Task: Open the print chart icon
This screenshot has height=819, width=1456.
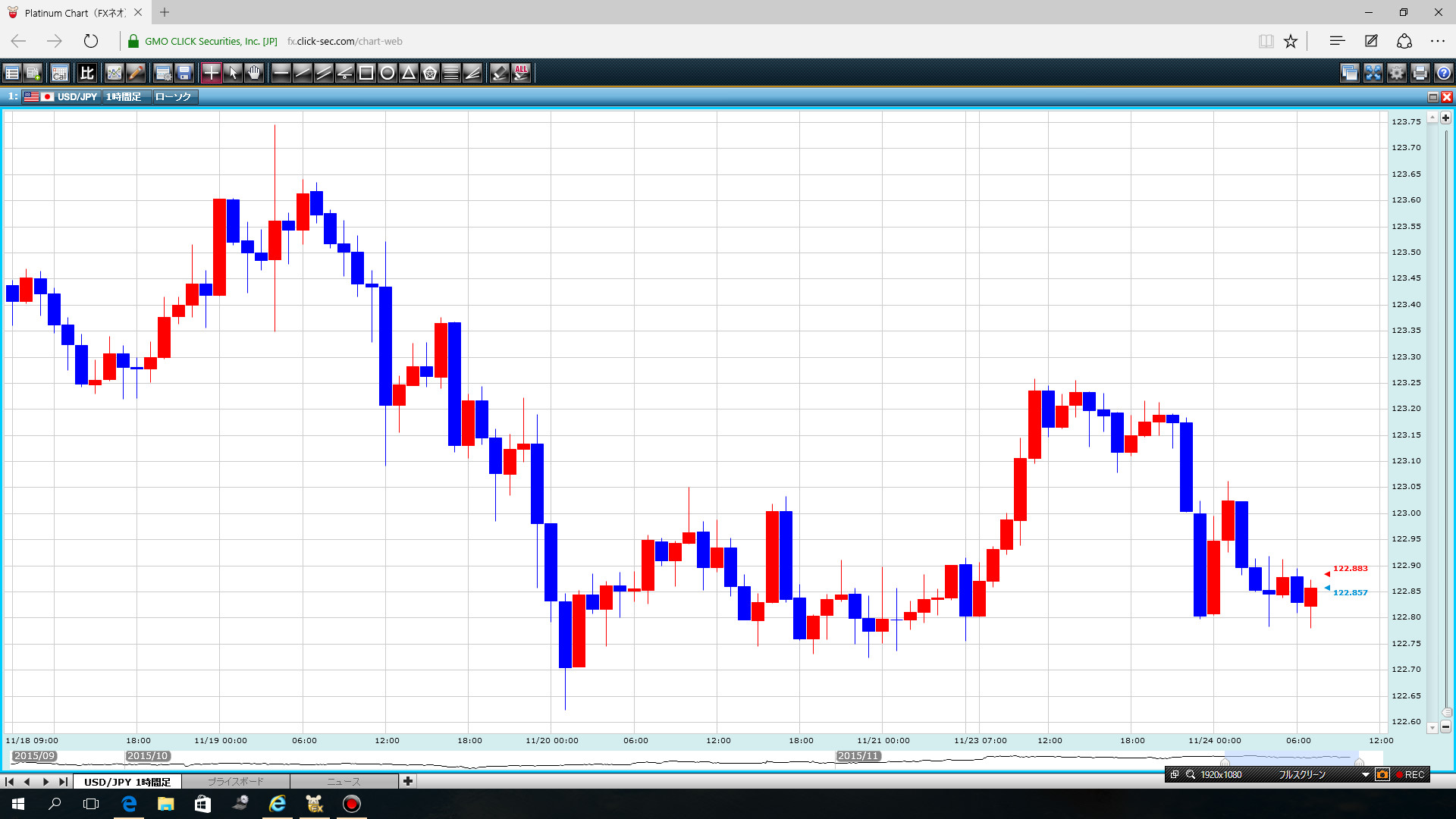Action: (x=1420, y=73)
